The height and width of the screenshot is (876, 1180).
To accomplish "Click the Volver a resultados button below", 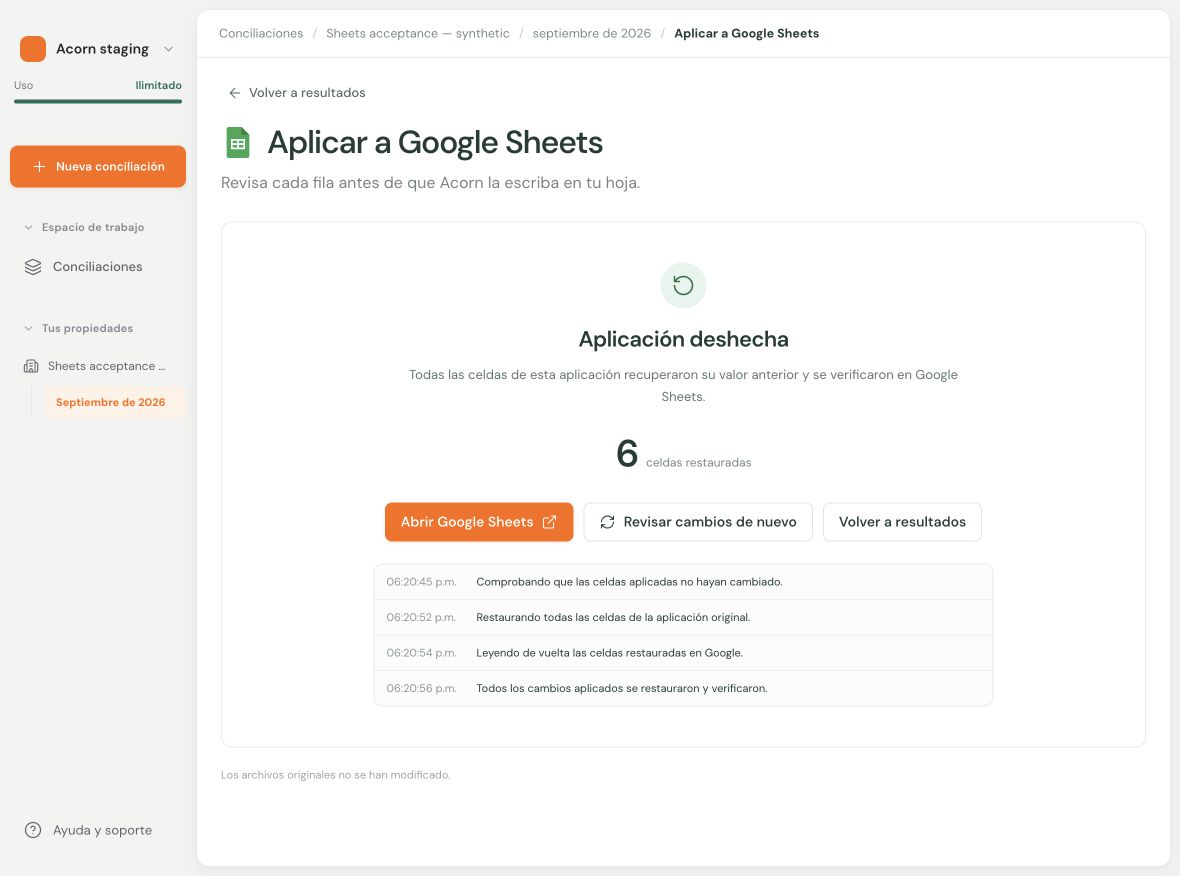I will [902, 522].
